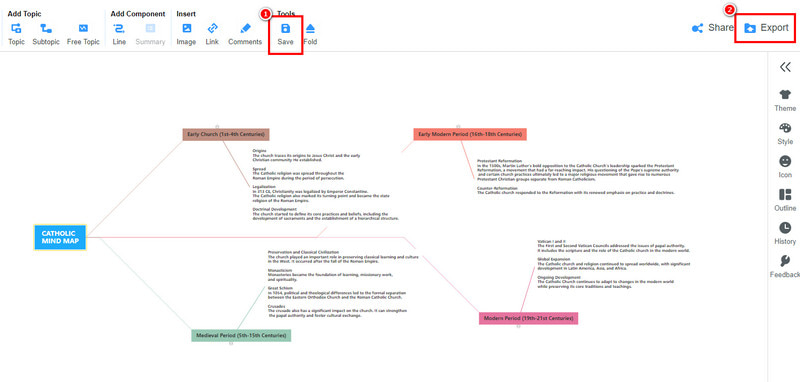The width and height of the screenshot is (800, 382).
Task: Save the mind map
Action: [286, 34]
